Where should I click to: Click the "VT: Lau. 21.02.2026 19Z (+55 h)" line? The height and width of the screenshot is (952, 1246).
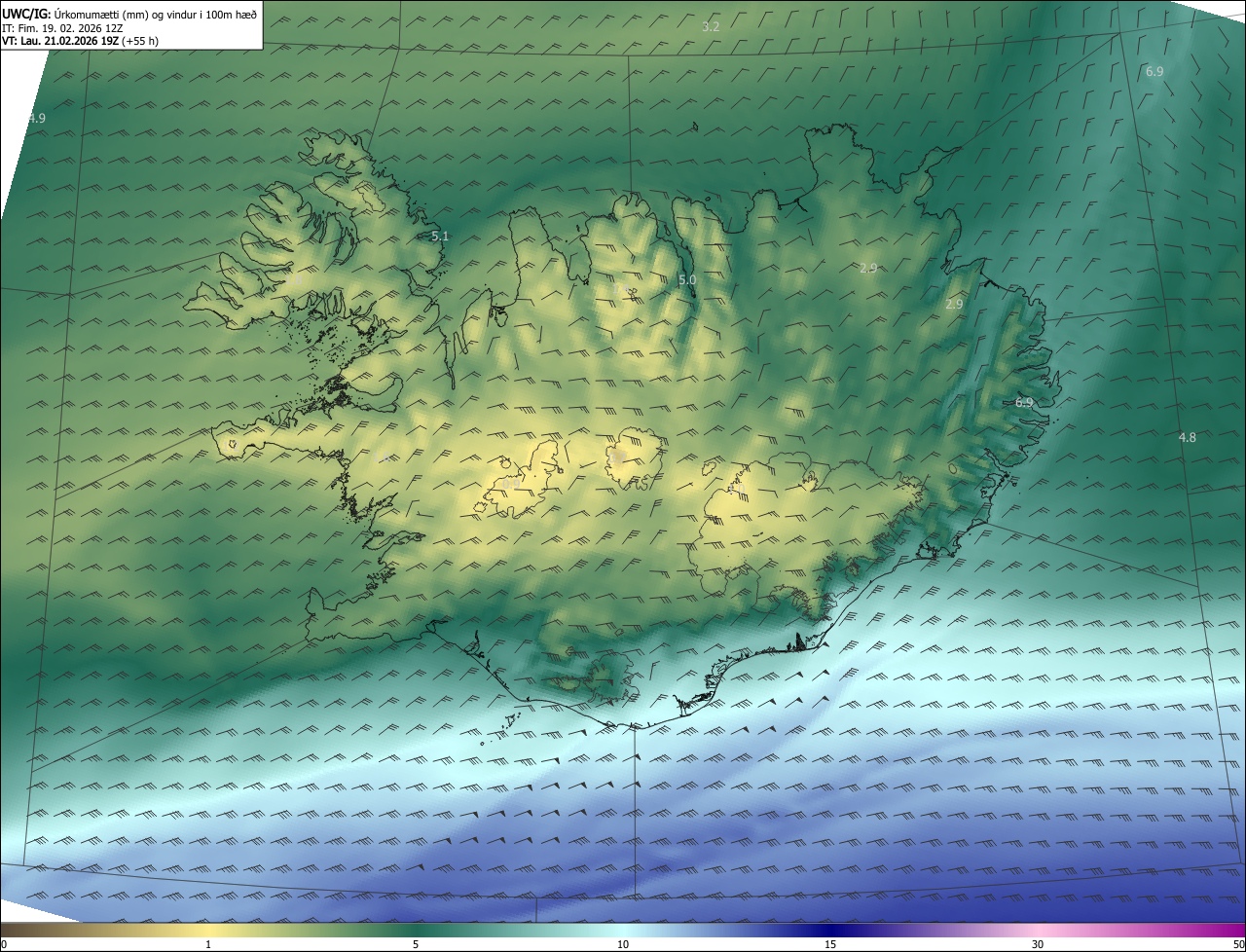click(80, 41)
